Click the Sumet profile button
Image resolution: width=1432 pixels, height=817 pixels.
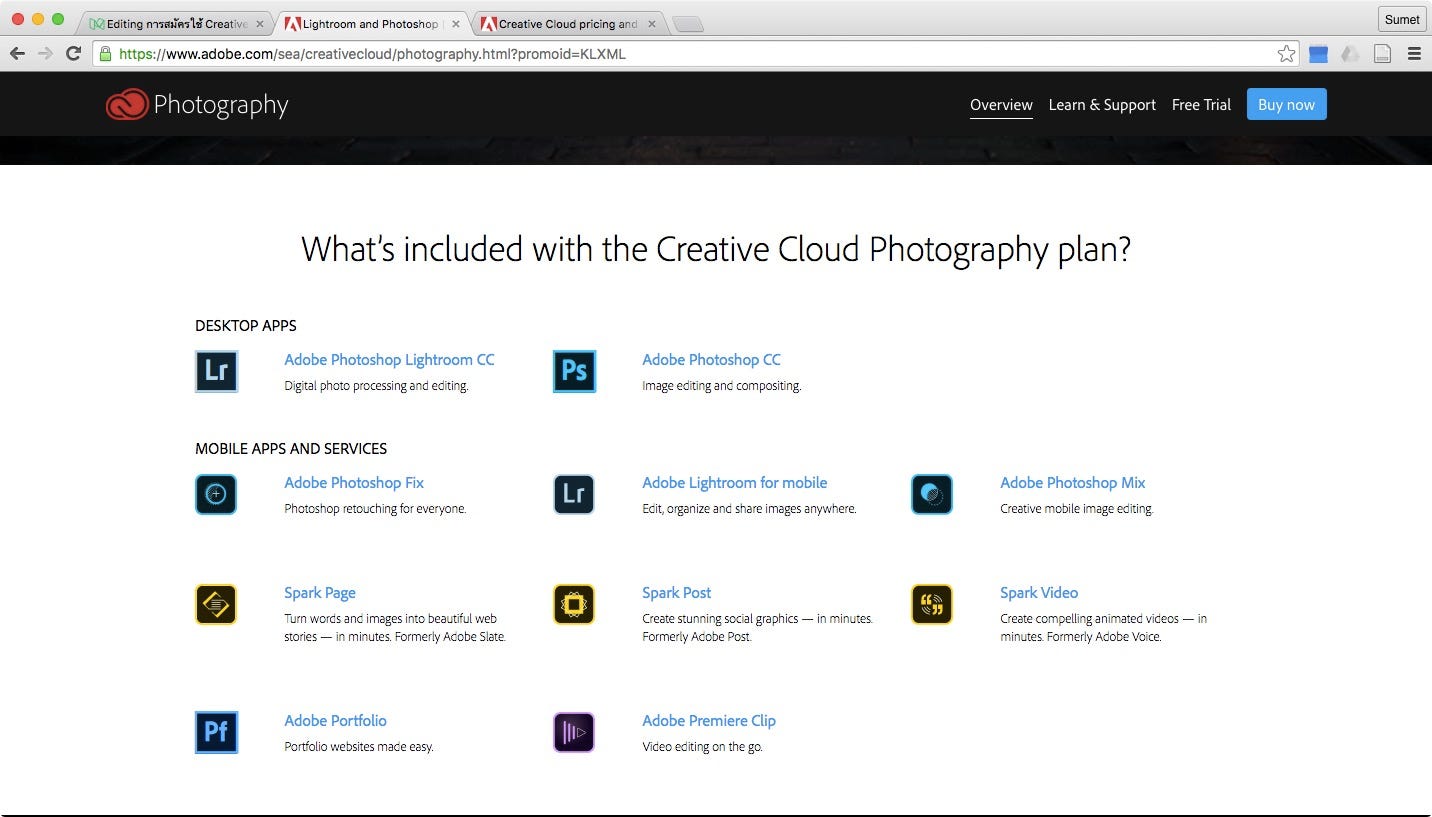pyautogui.click(x=1402, y=19)
